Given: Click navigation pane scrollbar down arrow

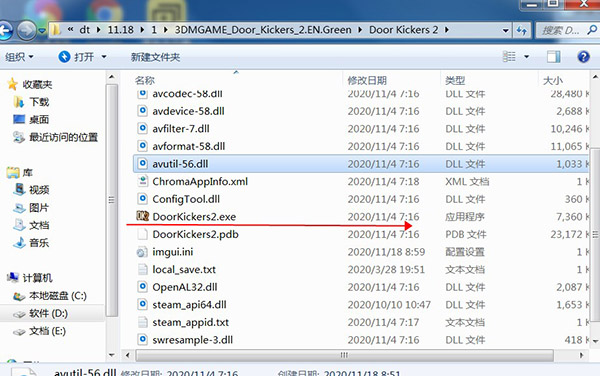Looking at the screenshot, I should 111,355.
